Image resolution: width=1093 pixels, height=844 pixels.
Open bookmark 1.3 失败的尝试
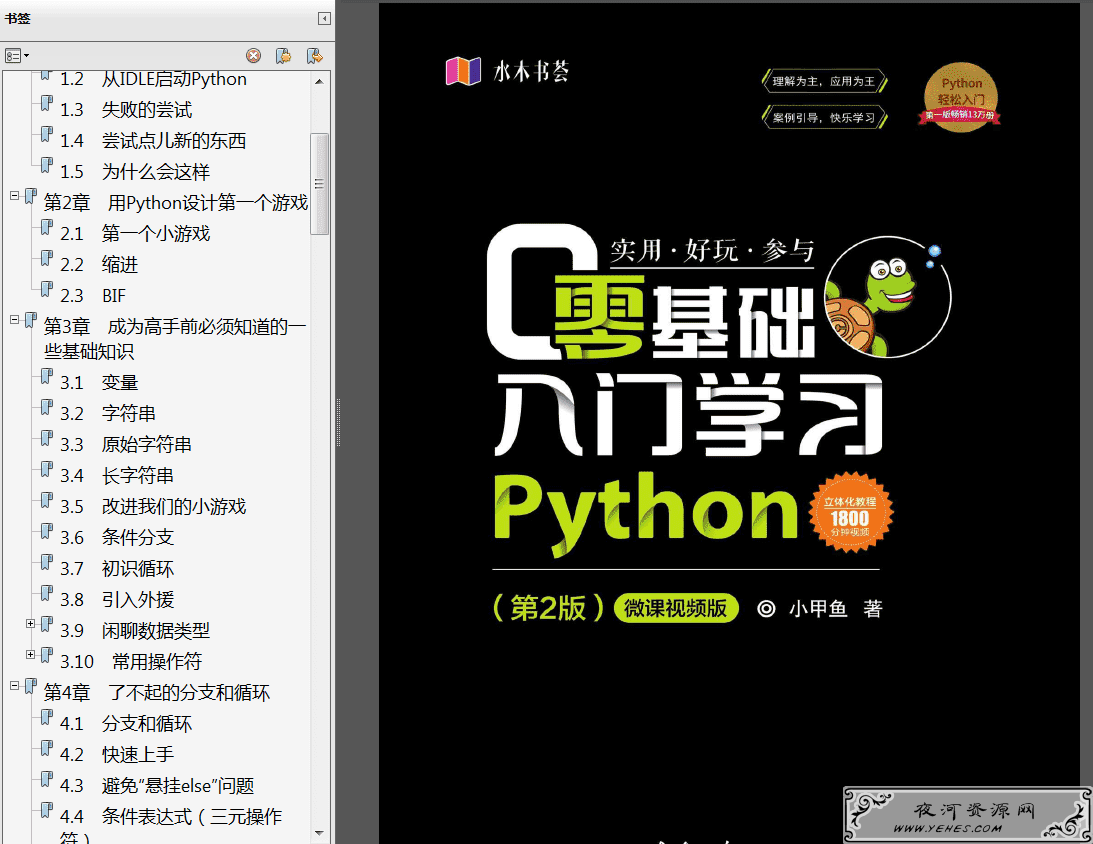tap(126, 110)
